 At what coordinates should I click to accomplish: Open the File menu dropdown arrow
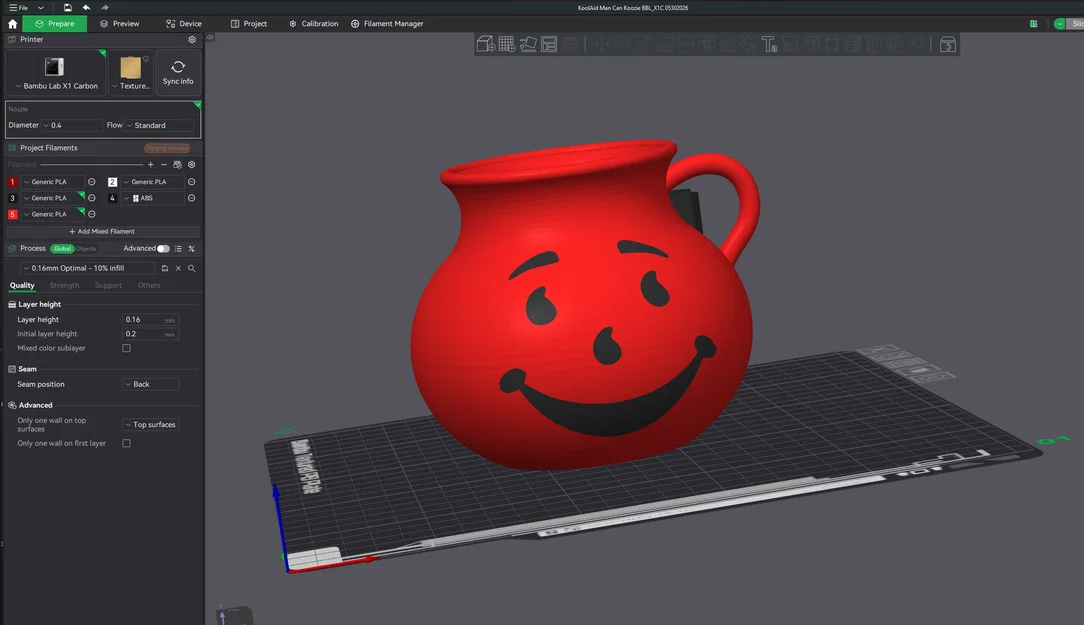pyautogui.click(x=40, y=8)
